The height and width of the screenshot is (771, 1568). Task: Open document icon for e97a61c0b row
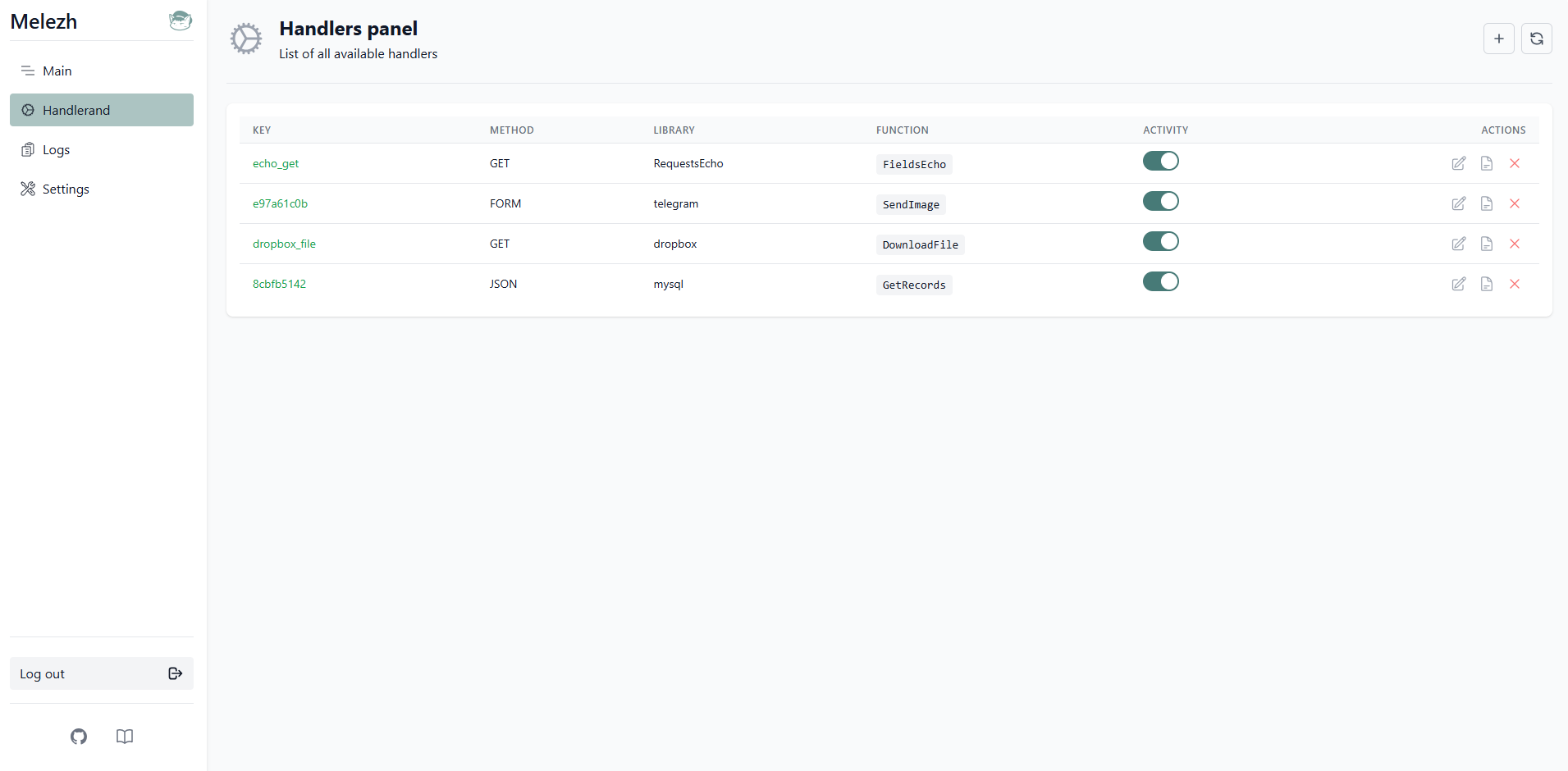tap(1486, 203)
